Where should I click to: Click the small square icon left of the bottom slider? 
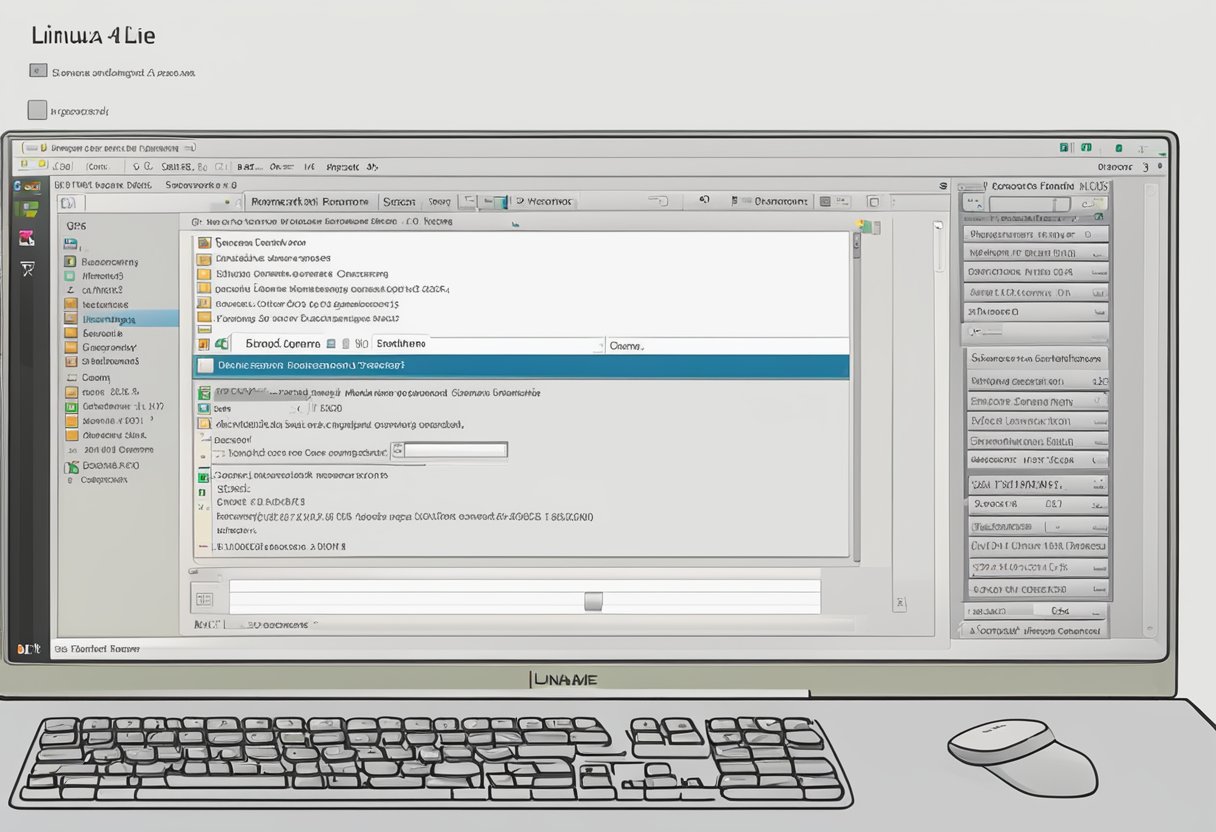click(x=205, y=600)
